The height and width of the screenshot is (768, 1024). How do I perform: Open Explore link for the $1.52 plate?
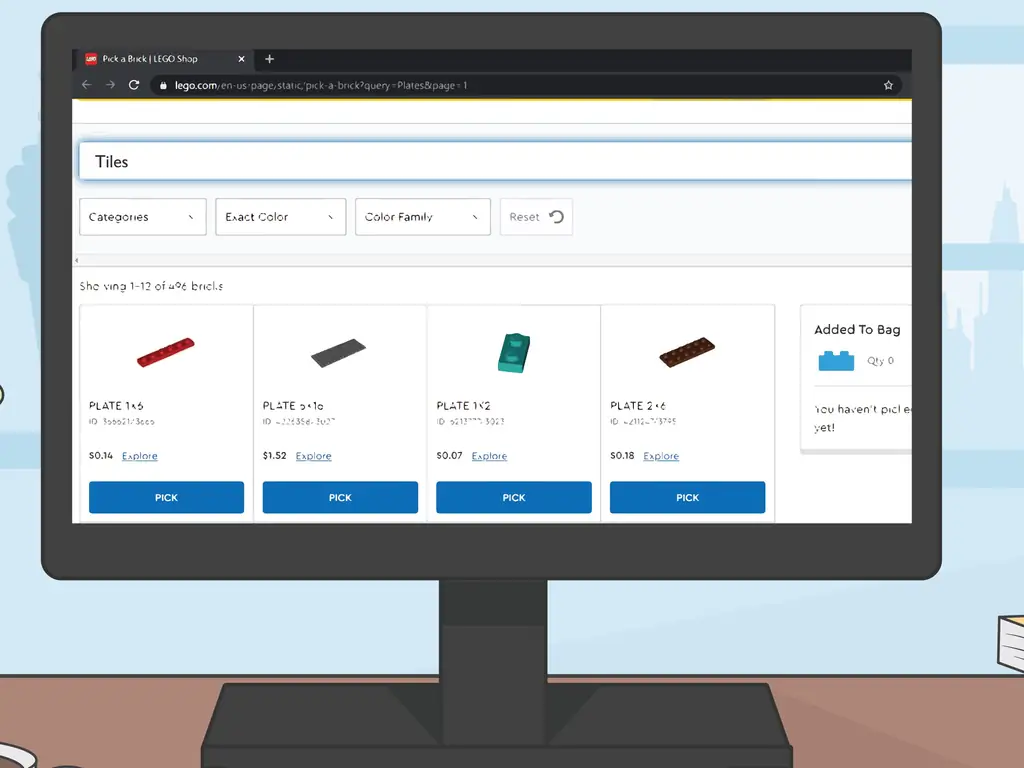click(313, 456)
